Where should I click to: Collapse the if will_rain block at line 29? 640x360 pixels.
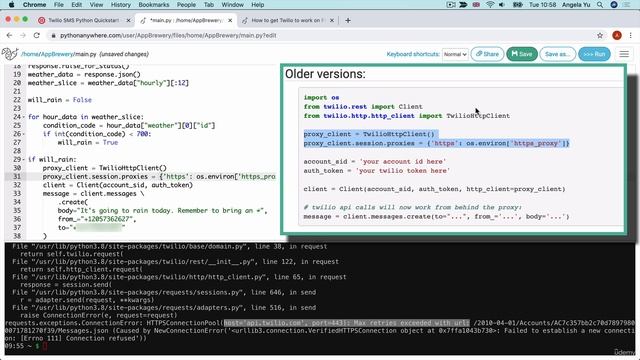click(x=23, y=160)
